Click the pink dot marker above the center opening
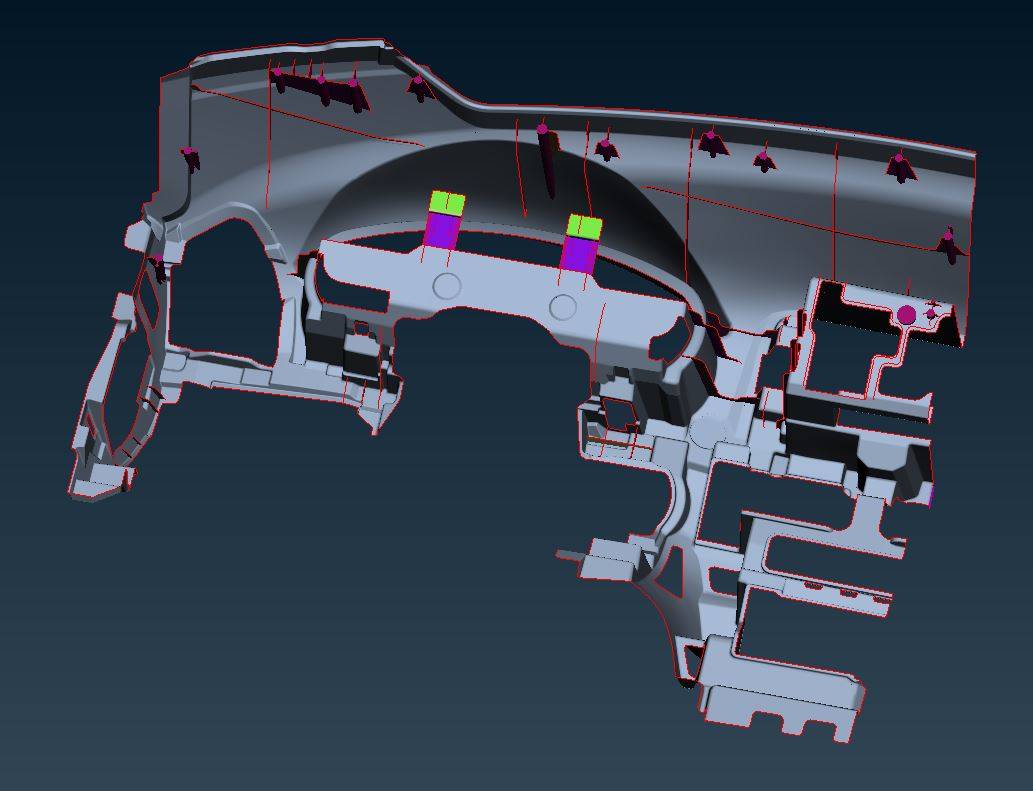This screenshot has width=1033, height=791. (541, 130)
